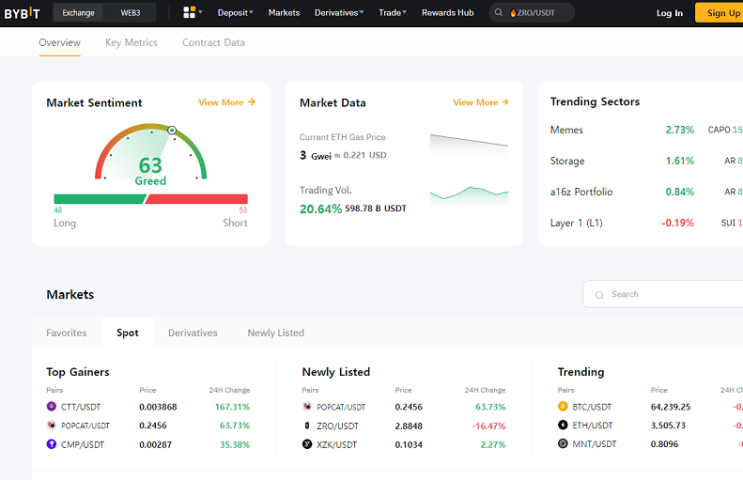Click the 2.73% Memes sector change
Image resolution: width=743 pixels, height=480 pixels.
tap(680, 130)
